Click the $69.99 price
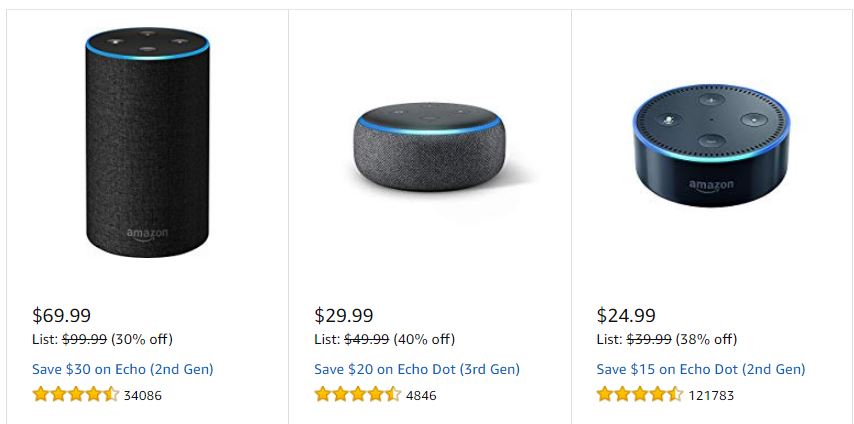 click(62, 316)
